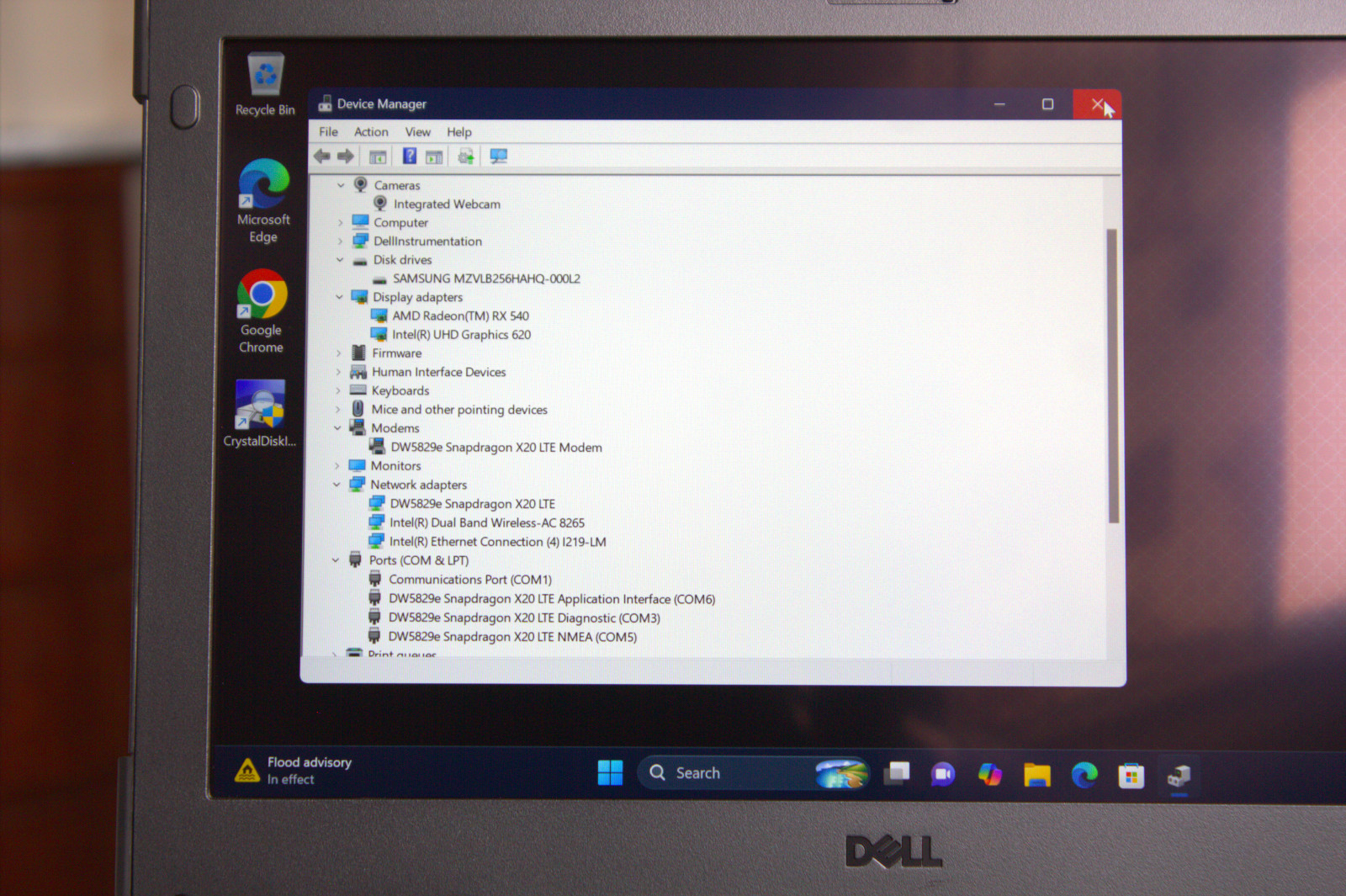Click the Disk drives category icon
Screen dimensions: 1346x896
click(x=360, y=261)
